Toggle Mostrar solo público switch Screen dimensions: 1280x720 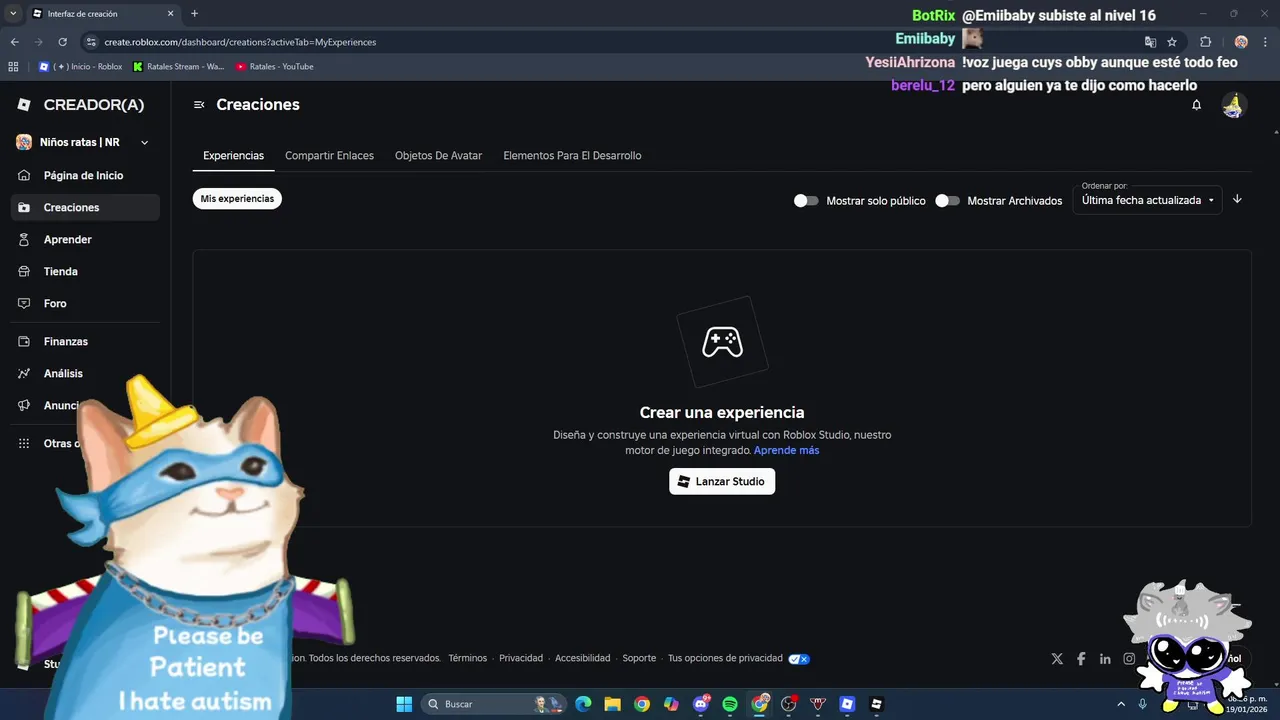point(806,200)
